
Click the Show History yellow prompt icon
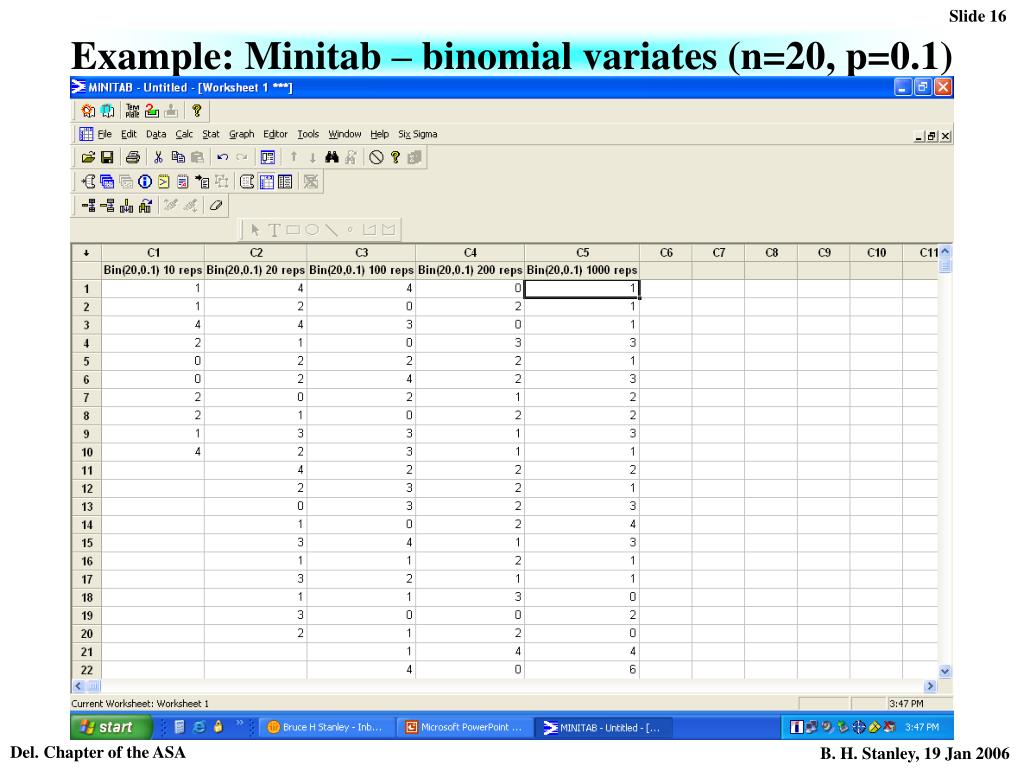pos(163,182)
